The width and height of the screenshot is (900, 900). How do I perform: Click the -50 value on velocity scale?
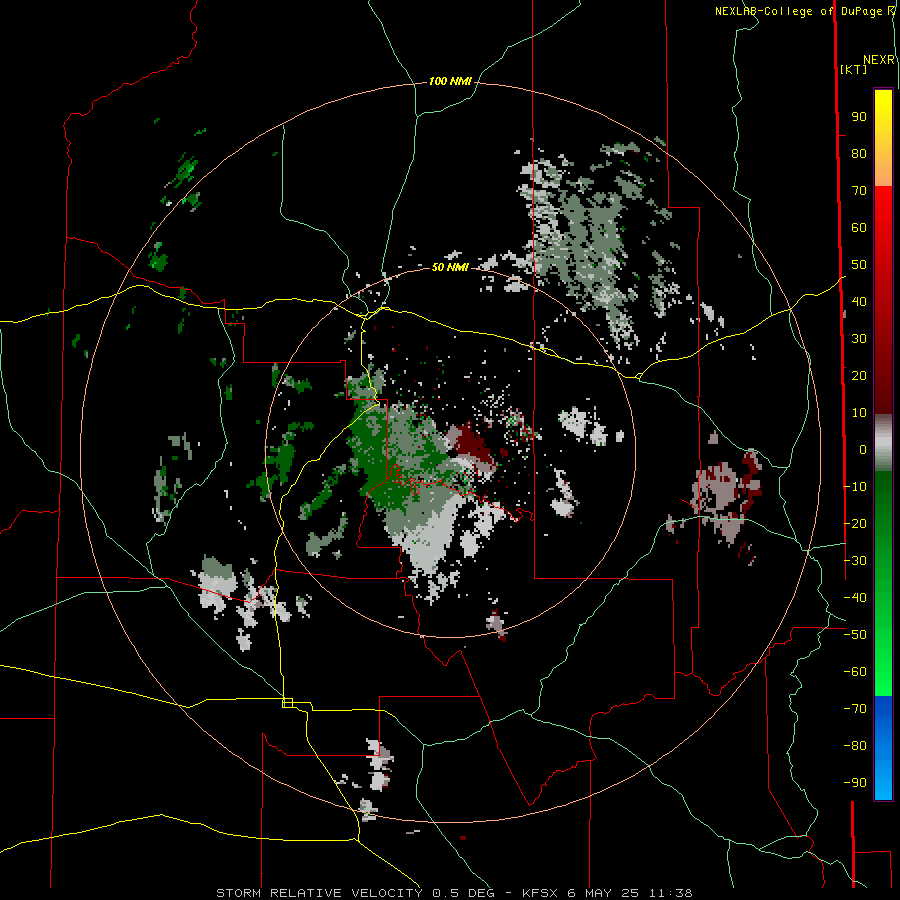tap(855, 634)
